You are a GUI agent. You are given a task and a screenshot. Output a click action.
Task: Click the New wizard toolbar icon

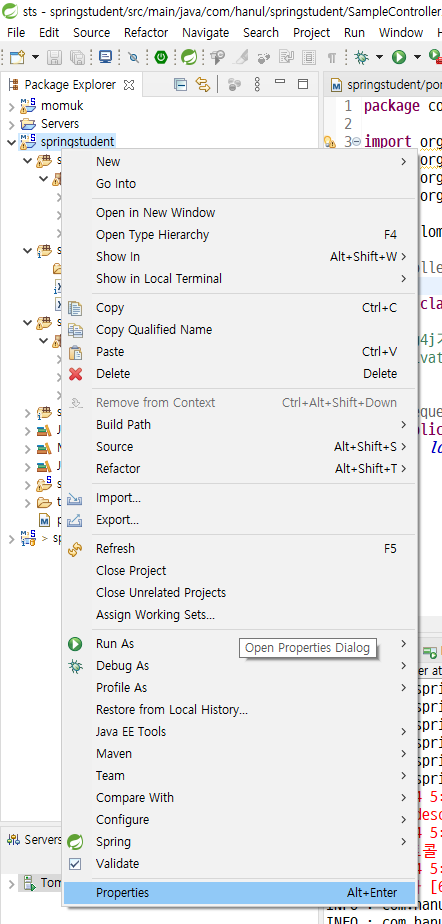click(x=18, y=57)
